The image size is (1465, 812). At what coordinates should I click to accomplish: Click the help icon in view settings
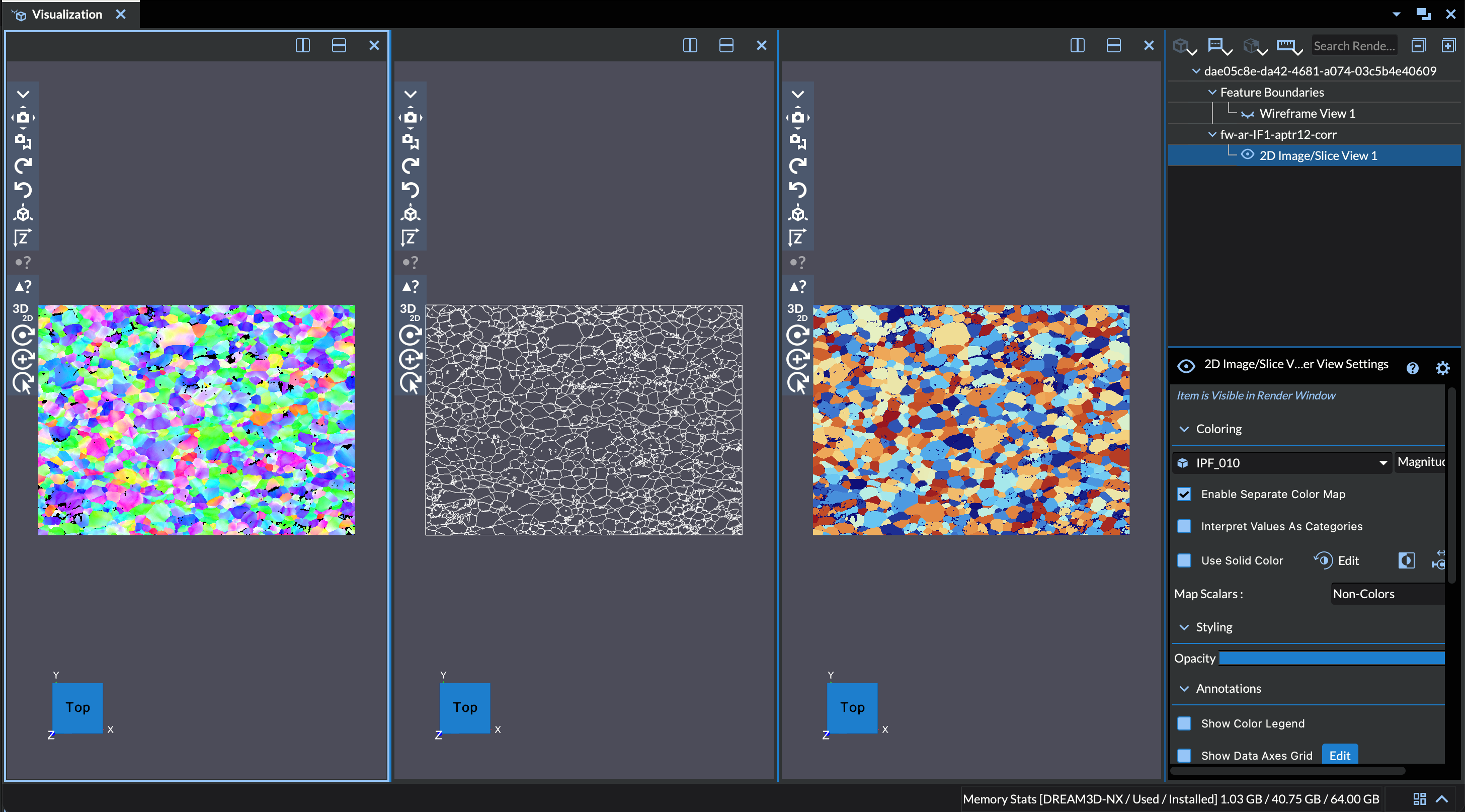(x=1412, y=368)
